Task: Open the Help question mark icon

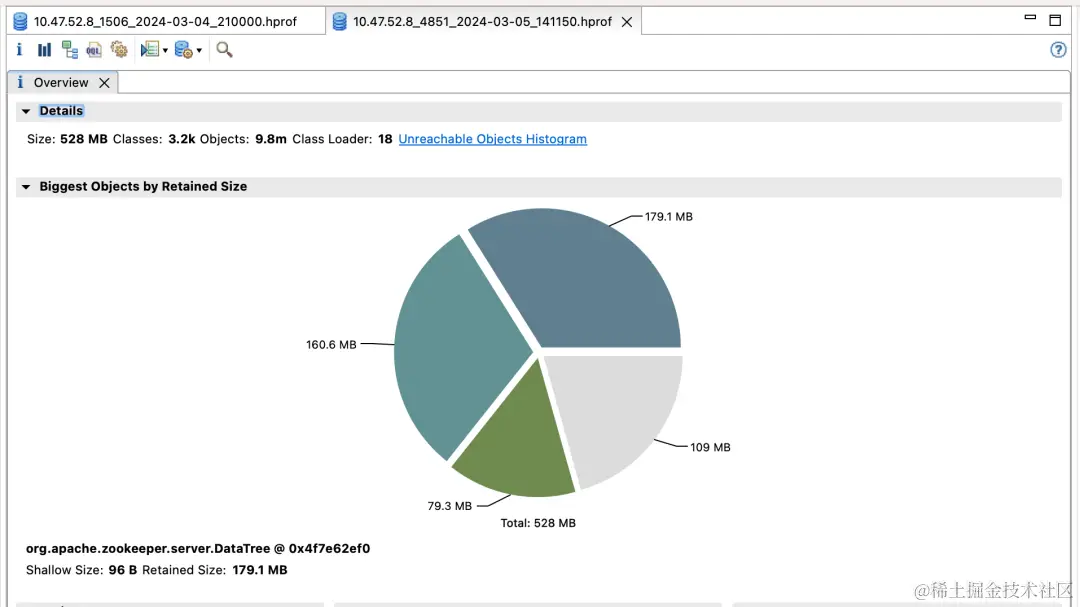Action: (1058, 50)
